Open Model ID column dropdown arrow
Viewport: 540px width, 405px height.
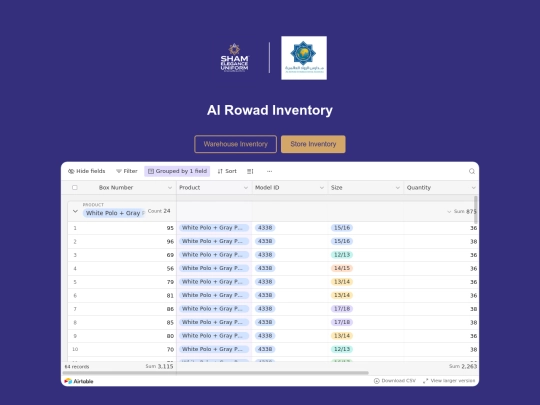[322, 188]
